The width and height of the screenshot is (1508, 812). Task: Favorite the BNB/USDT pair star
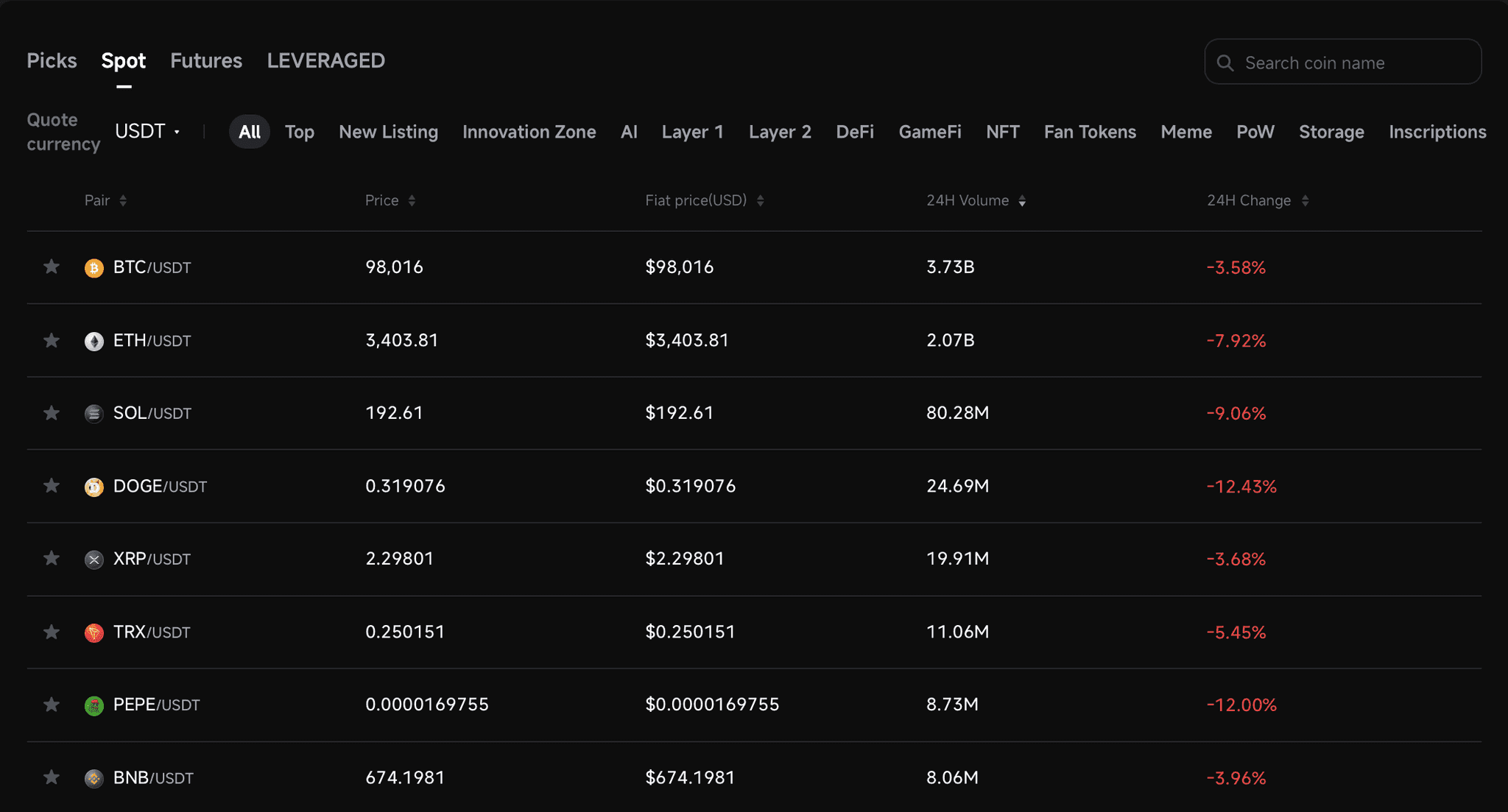click(51, 777)
